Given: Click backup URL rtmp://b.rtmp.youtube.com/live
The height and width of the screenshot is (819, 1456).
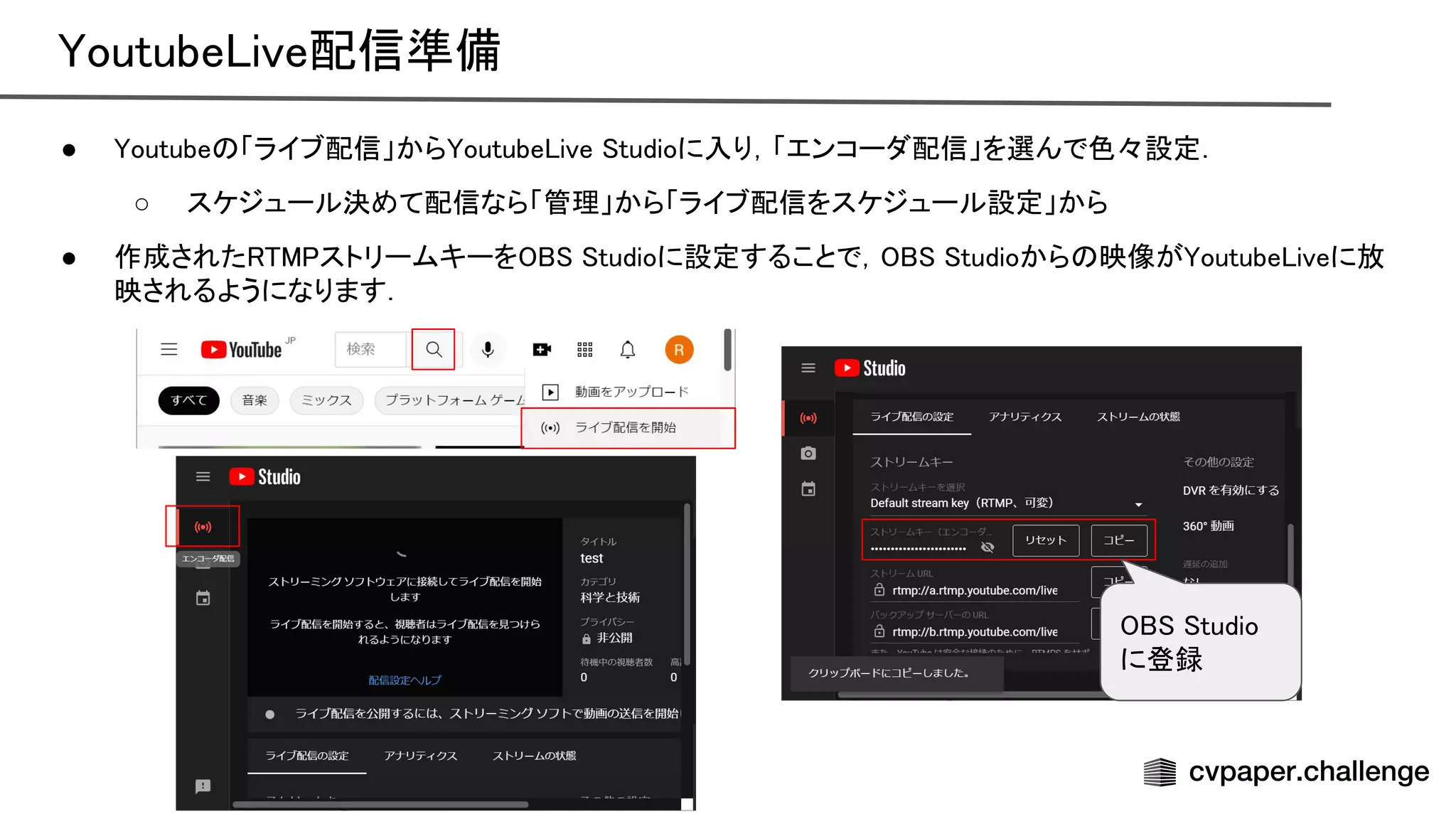Looking at the screenshot, I should 975,632.
